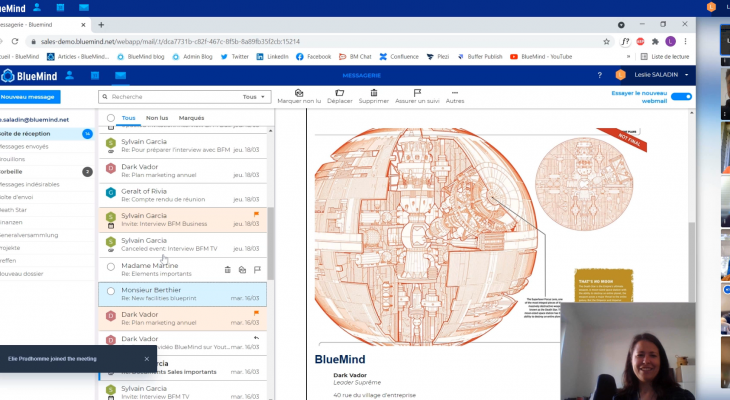Click the Déplacer folder icon

(x=340, y=93)
